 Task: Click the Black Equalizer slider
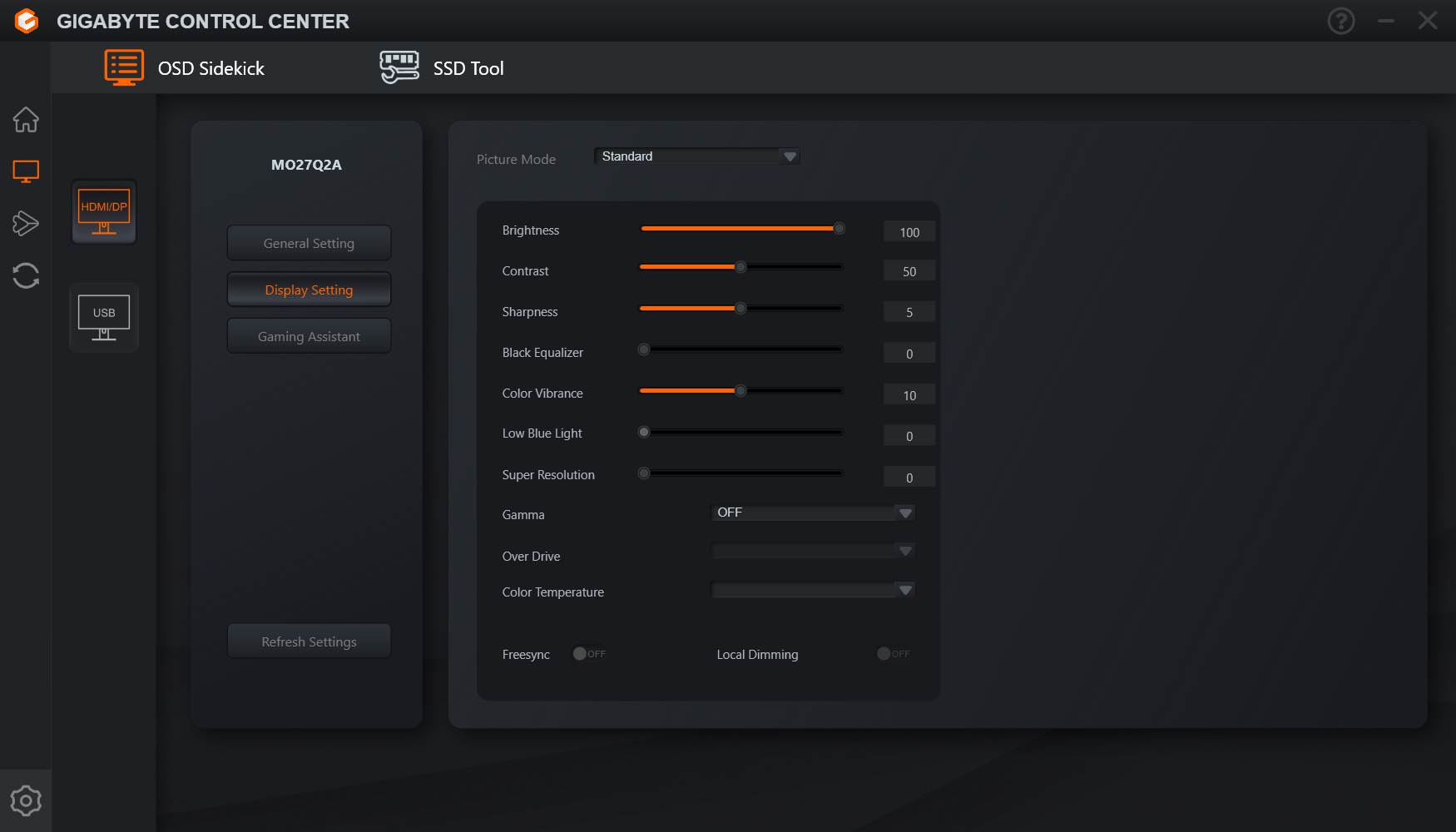(741, 349)
